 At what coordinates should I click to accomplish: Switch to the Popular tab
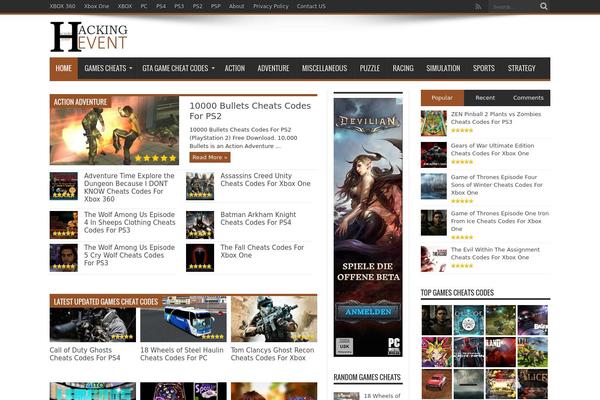click(x=442, y=98)
